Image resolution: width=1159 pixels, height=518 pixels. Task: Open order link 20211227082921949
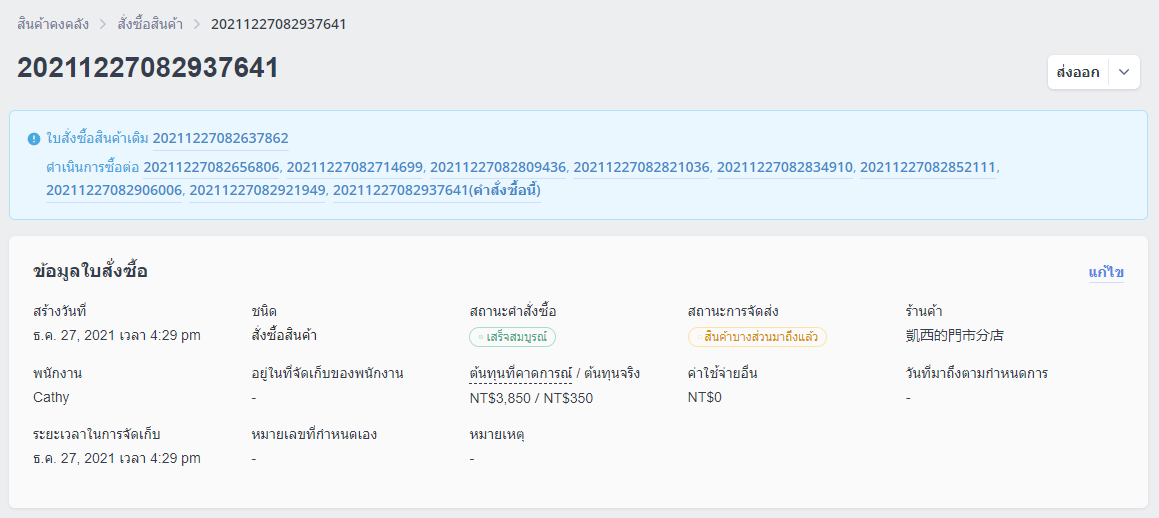pos(257,191)
